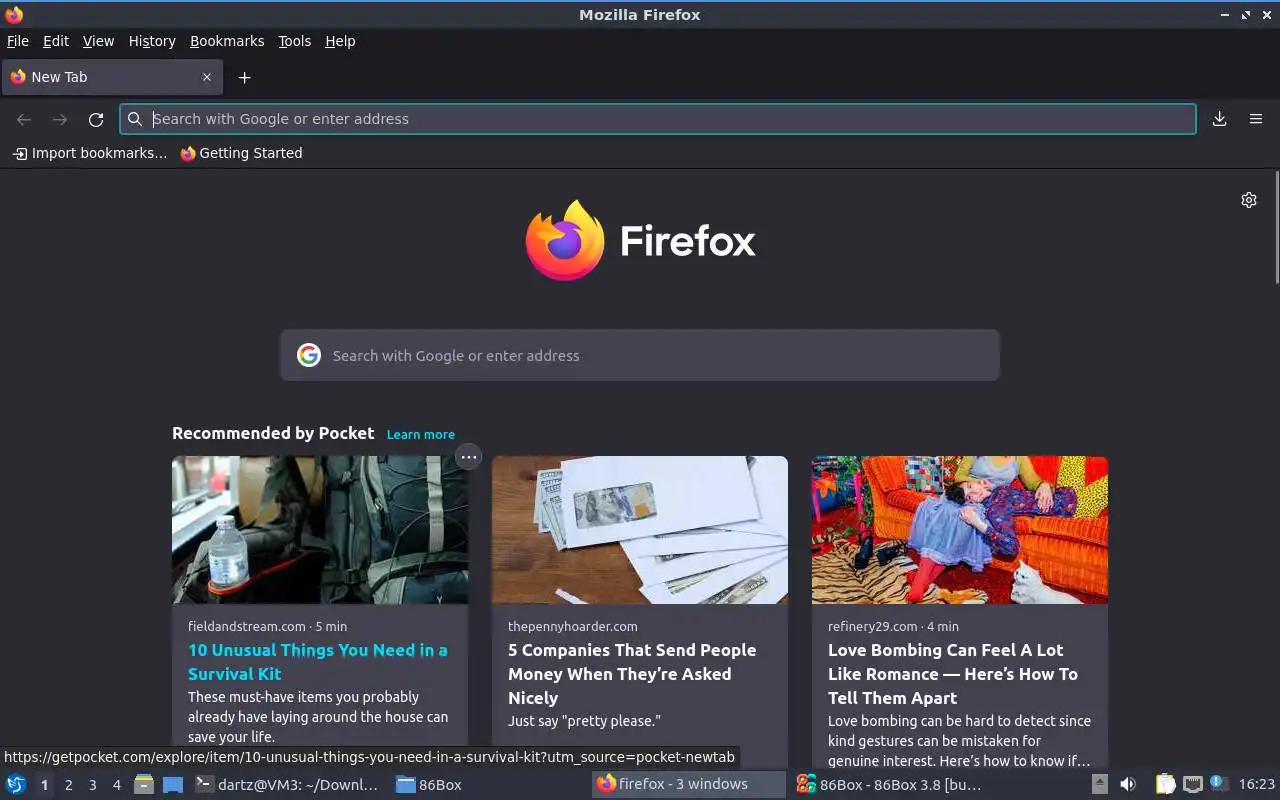Open the Firefox hamburger application menu
This screenshot has width=1280, height=800.
click(x=1256, y=119)
